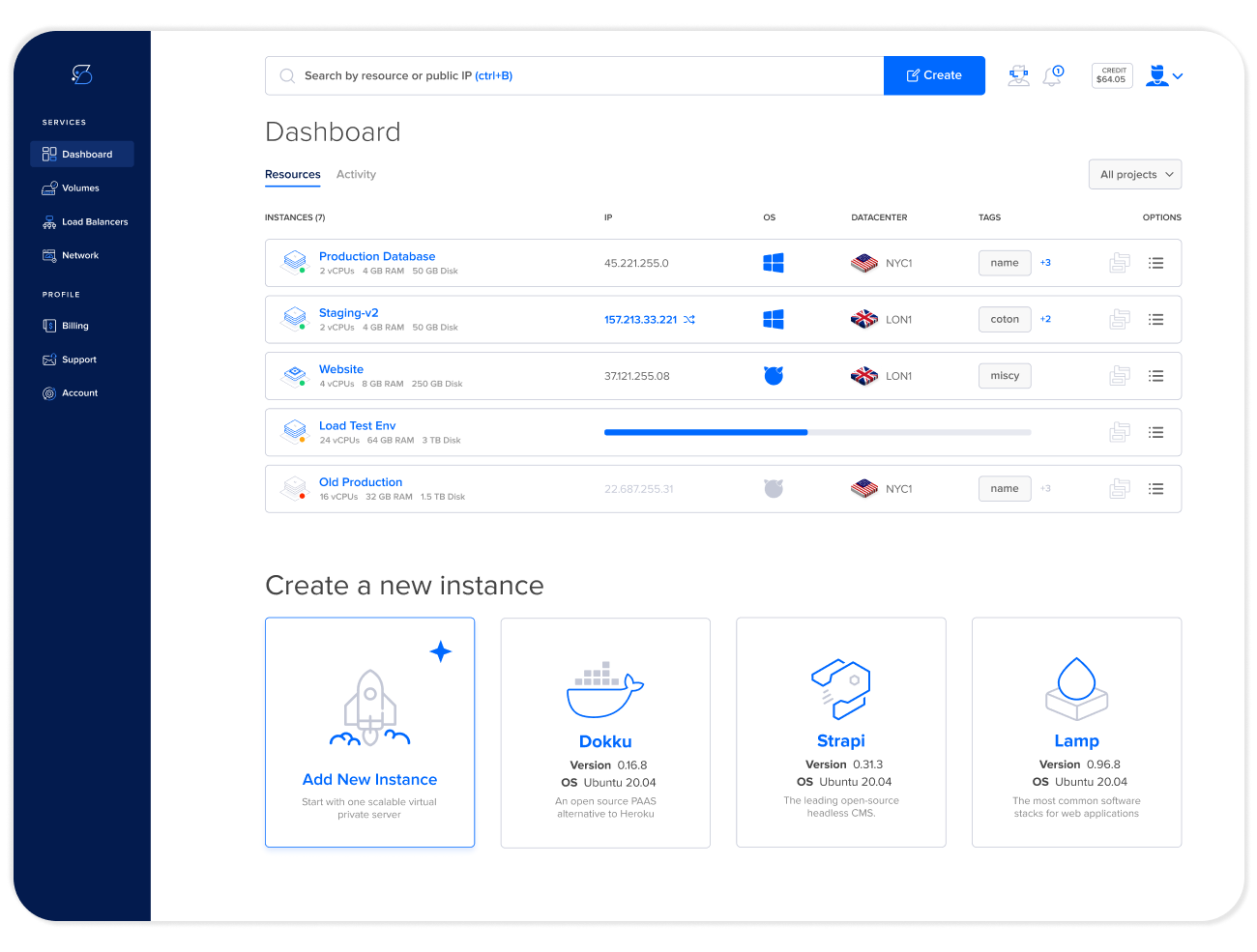
Task: Click the logo at top of sidebar
Action: (x=82, y=74)
